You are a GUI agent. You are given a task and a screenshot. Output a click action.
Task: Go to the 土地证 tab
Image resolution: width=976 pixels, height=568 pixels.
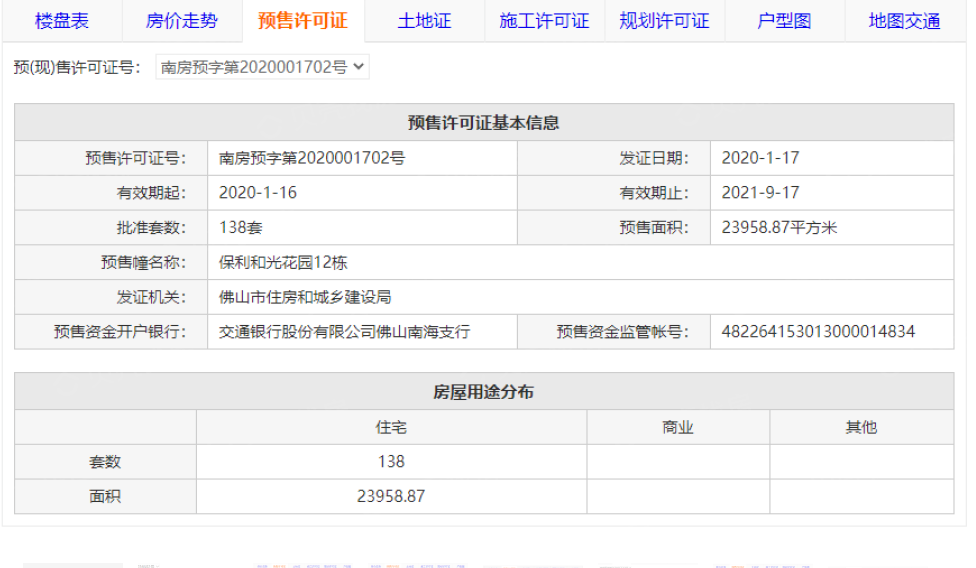click(424, 21)
